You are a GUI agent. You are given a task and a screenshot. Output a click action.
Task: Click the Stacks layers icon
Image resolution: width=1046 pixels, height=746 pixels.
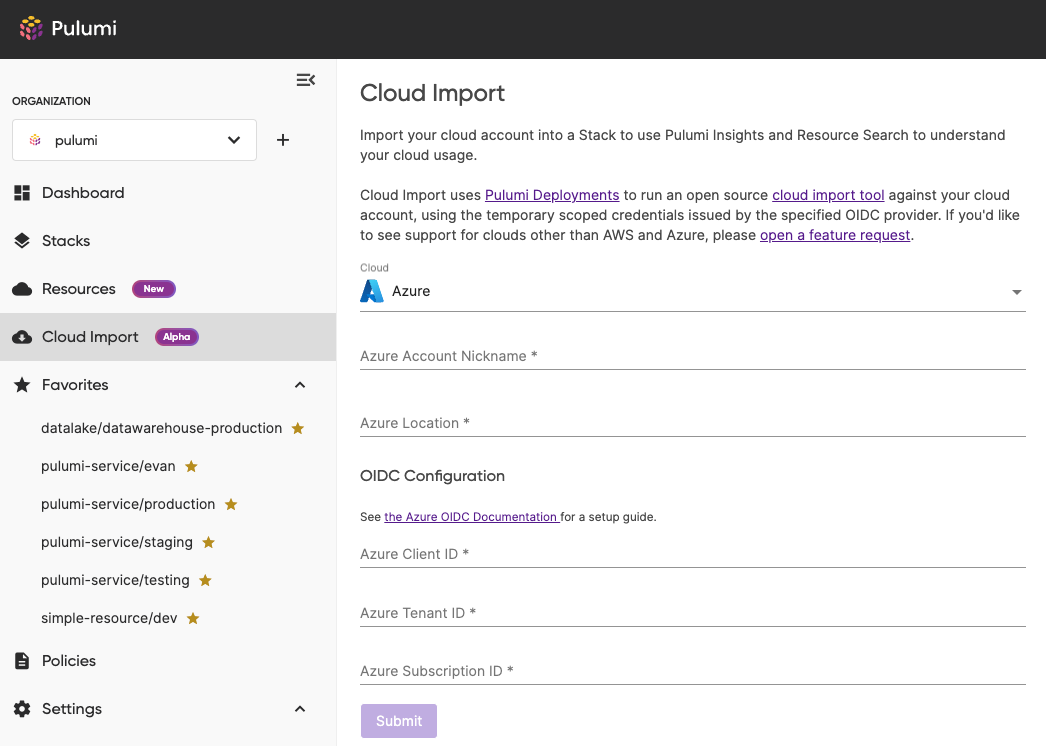point(22,241)
